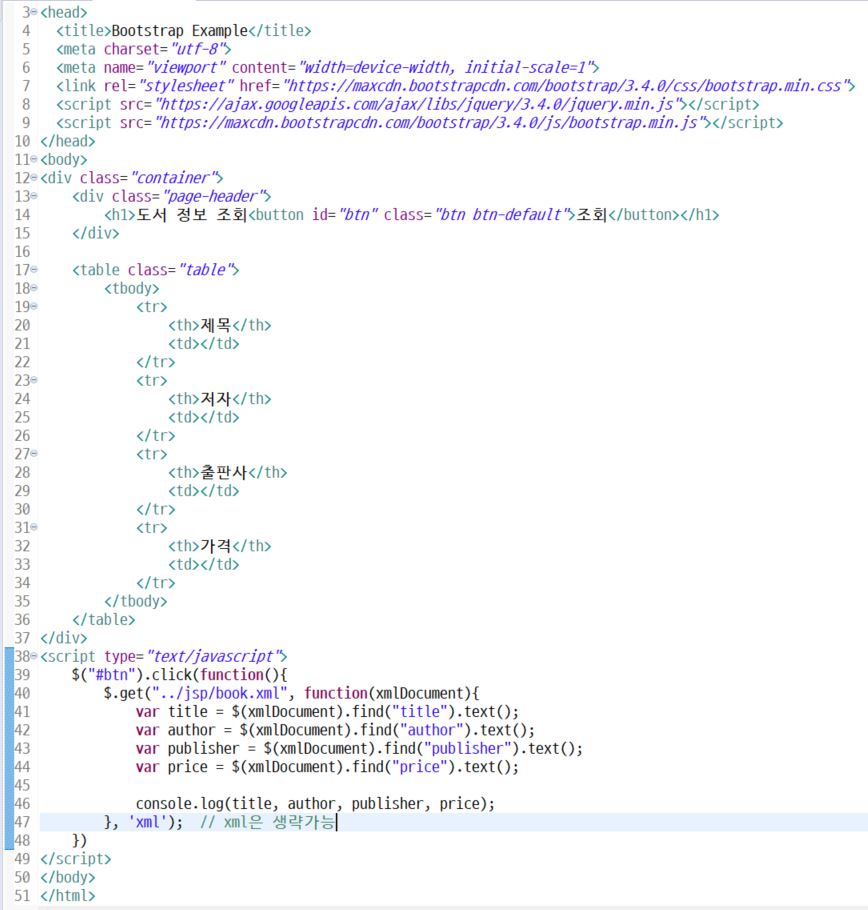Click the "../jsp/book.xml" path string
The image size is (868, 910).
(220, 694)
